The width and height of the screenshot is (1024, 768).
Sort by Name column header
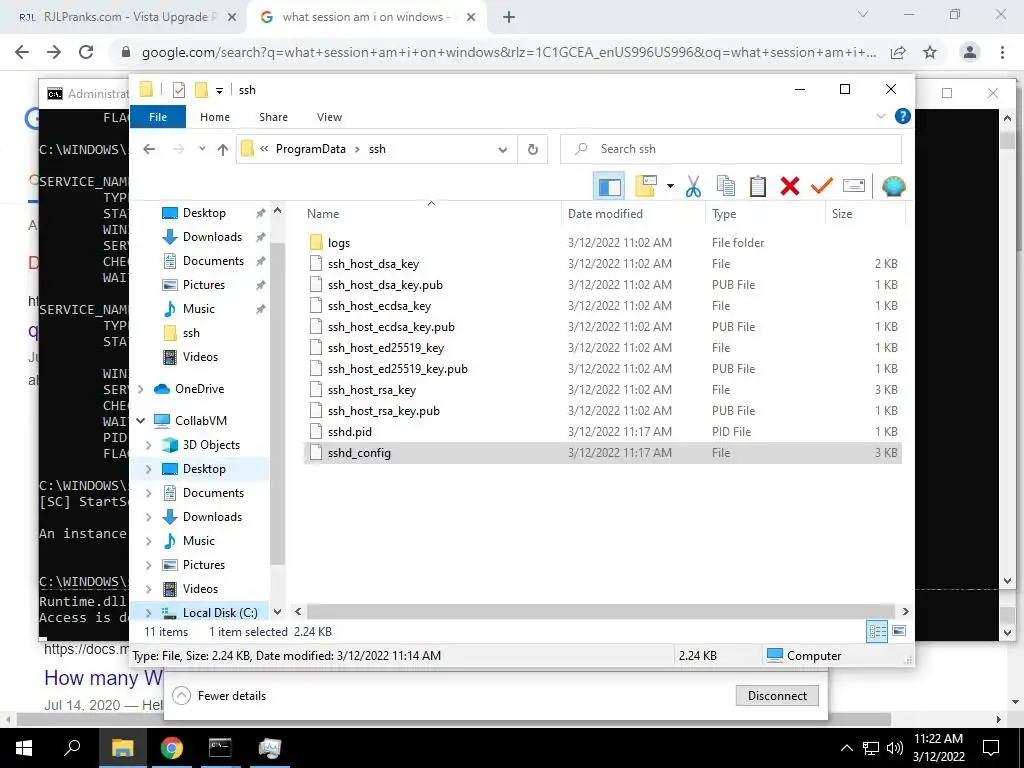(431, 214)
